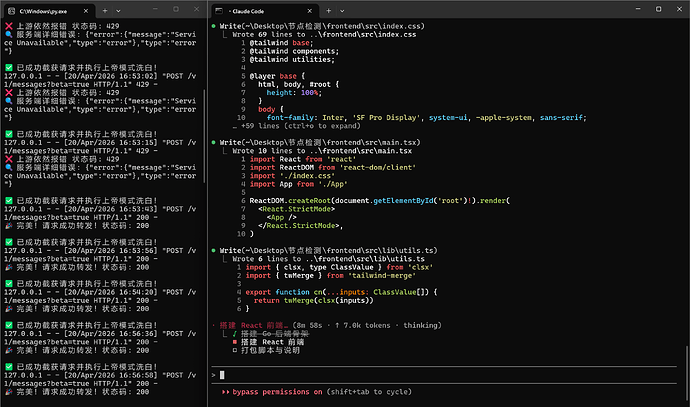Click Write utils.ts tool call header
The height and width of the screenshot is (407, 690).
tap(328, 250)
